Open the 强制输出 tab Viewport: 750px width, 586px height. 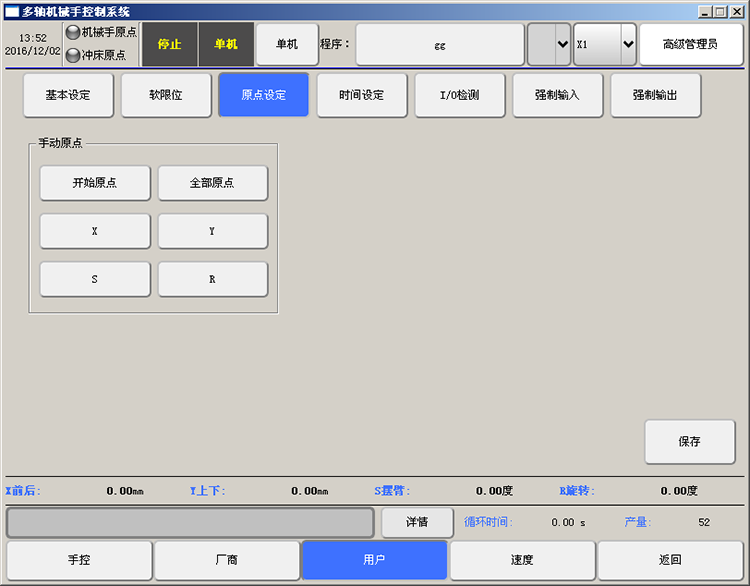tap(655, 95)
